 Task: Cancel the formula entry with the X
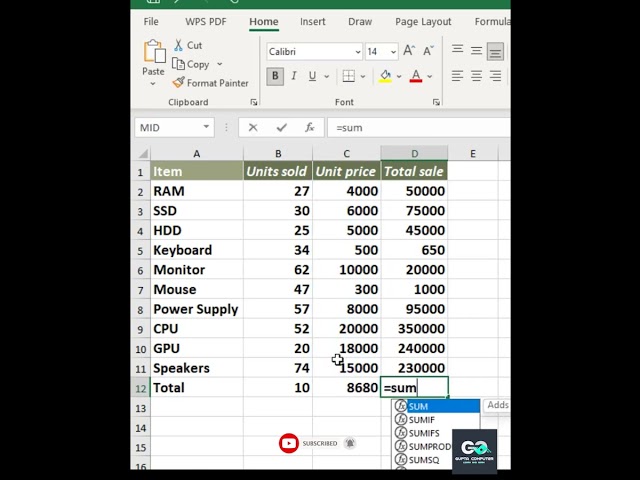(x=253, y=128)
